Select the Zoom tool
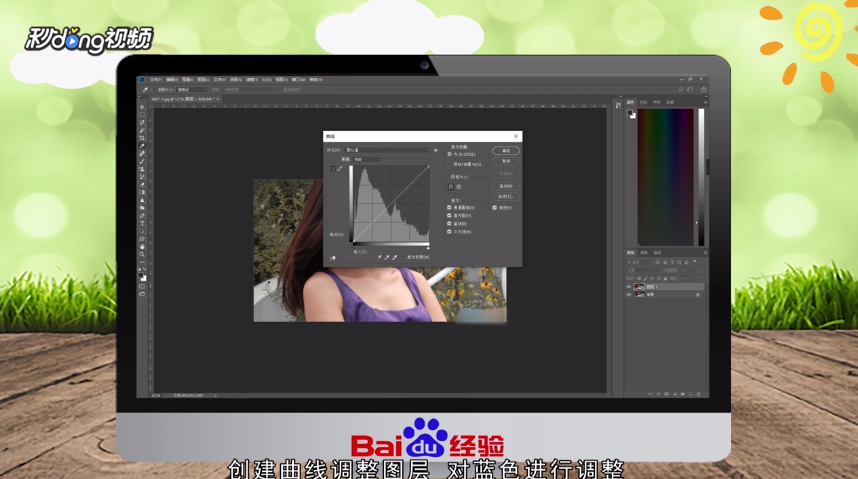This screenshot has width=858, height=479. coord(142,255)
